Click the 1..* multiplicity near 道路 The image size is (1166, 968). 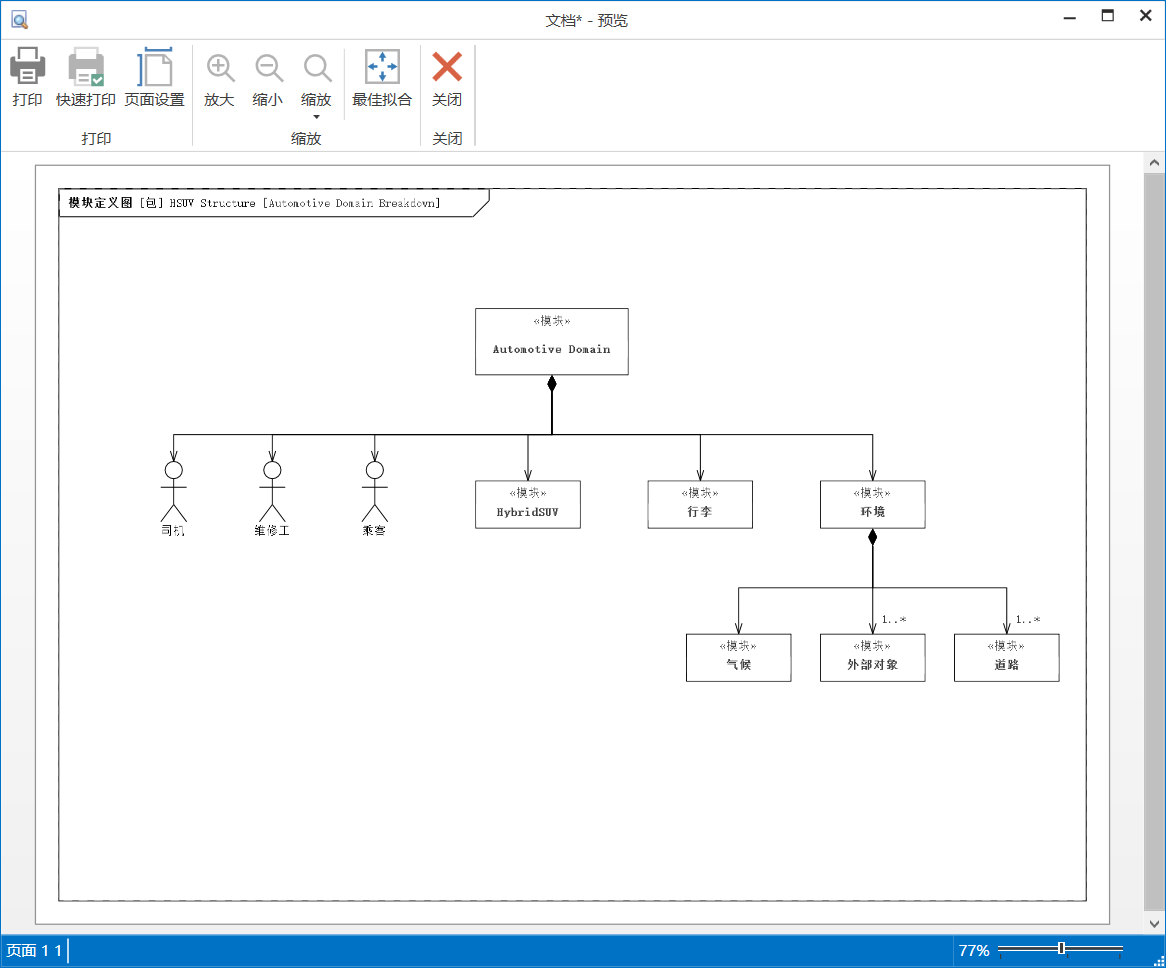[x=1028, y=619]
